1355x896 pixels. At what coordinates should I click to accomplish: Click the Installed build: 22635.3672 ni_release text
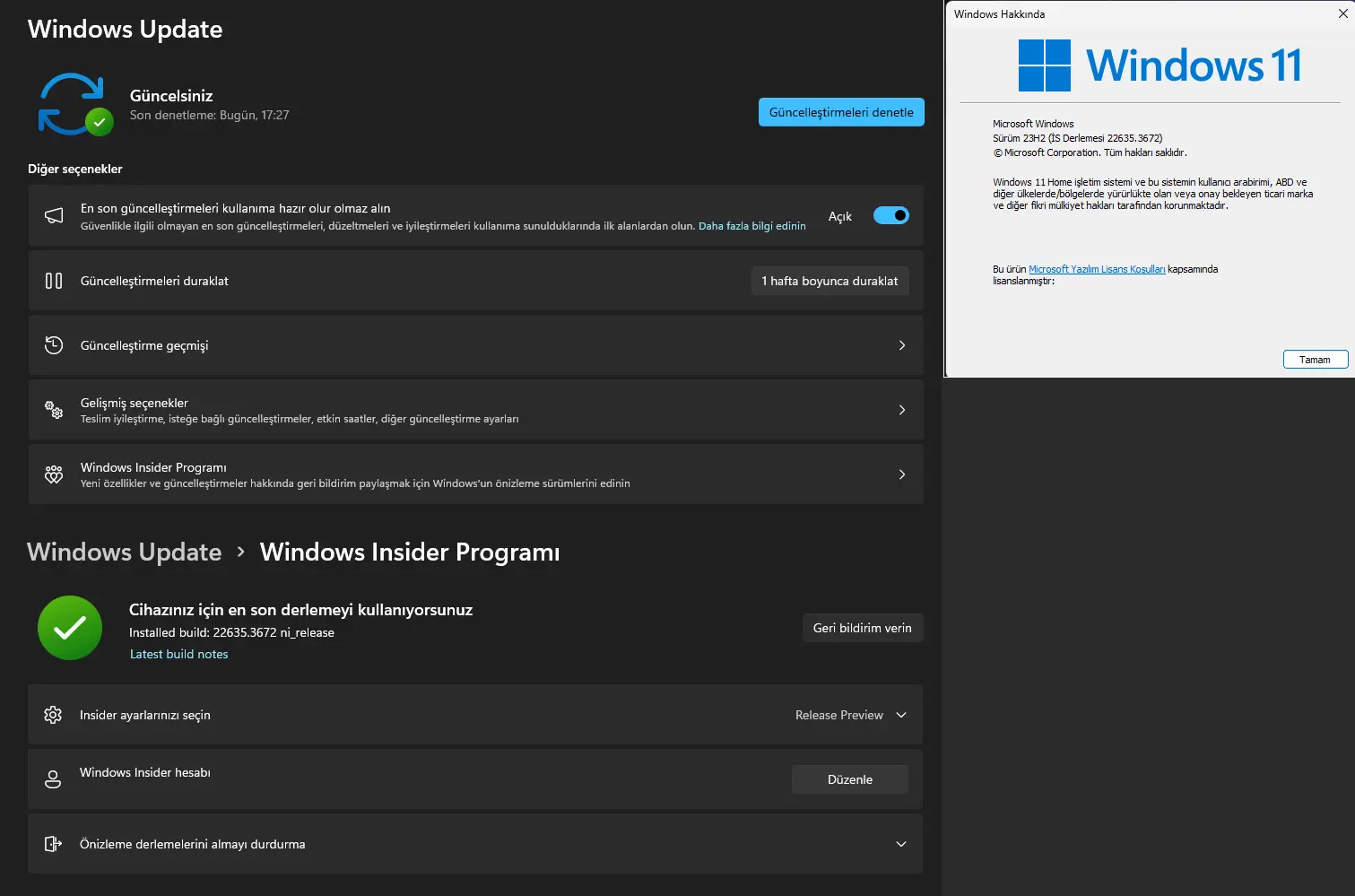click(231, 632)
